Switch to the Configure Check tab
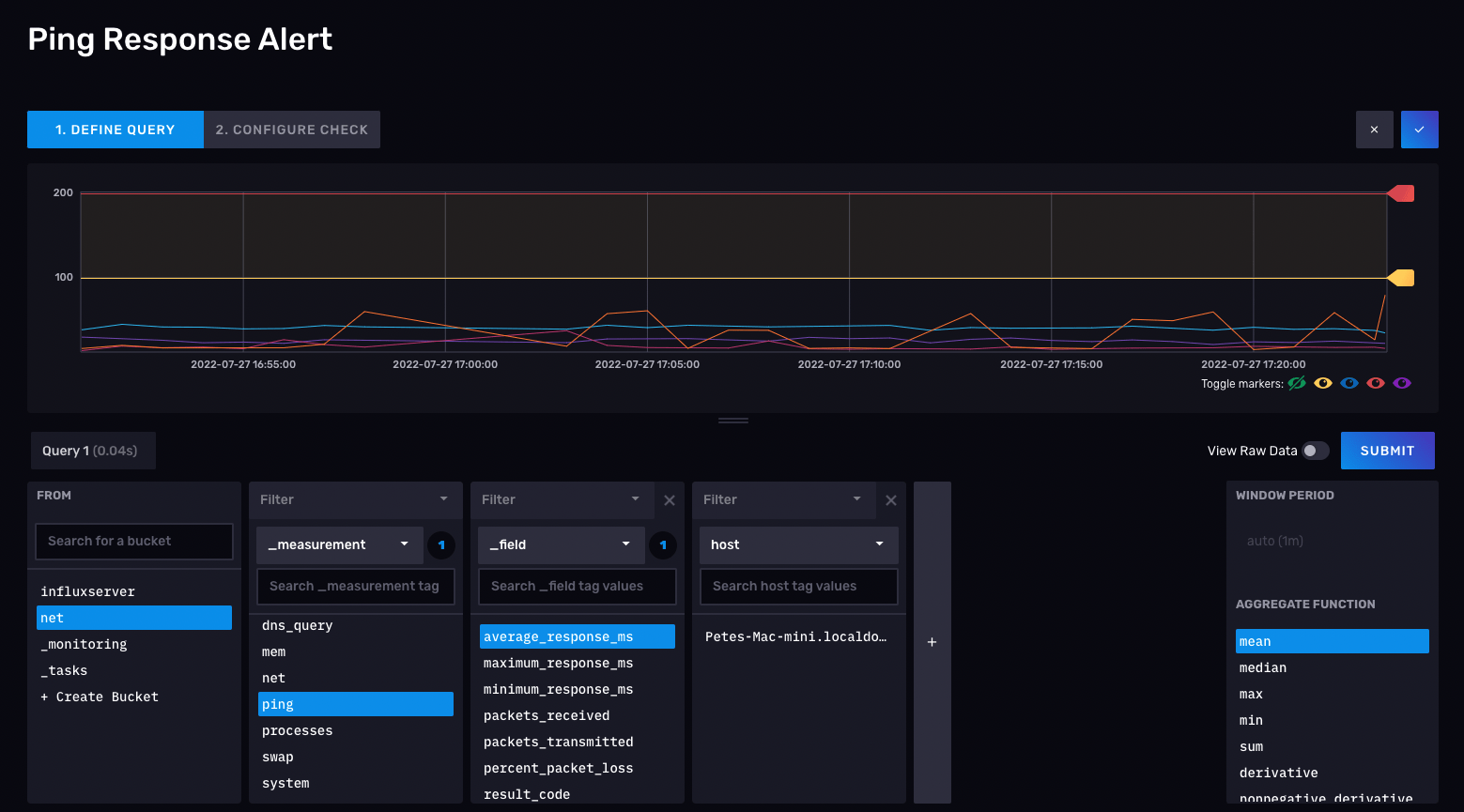This screenshot has width=1464, height=812. coord(292,130)
